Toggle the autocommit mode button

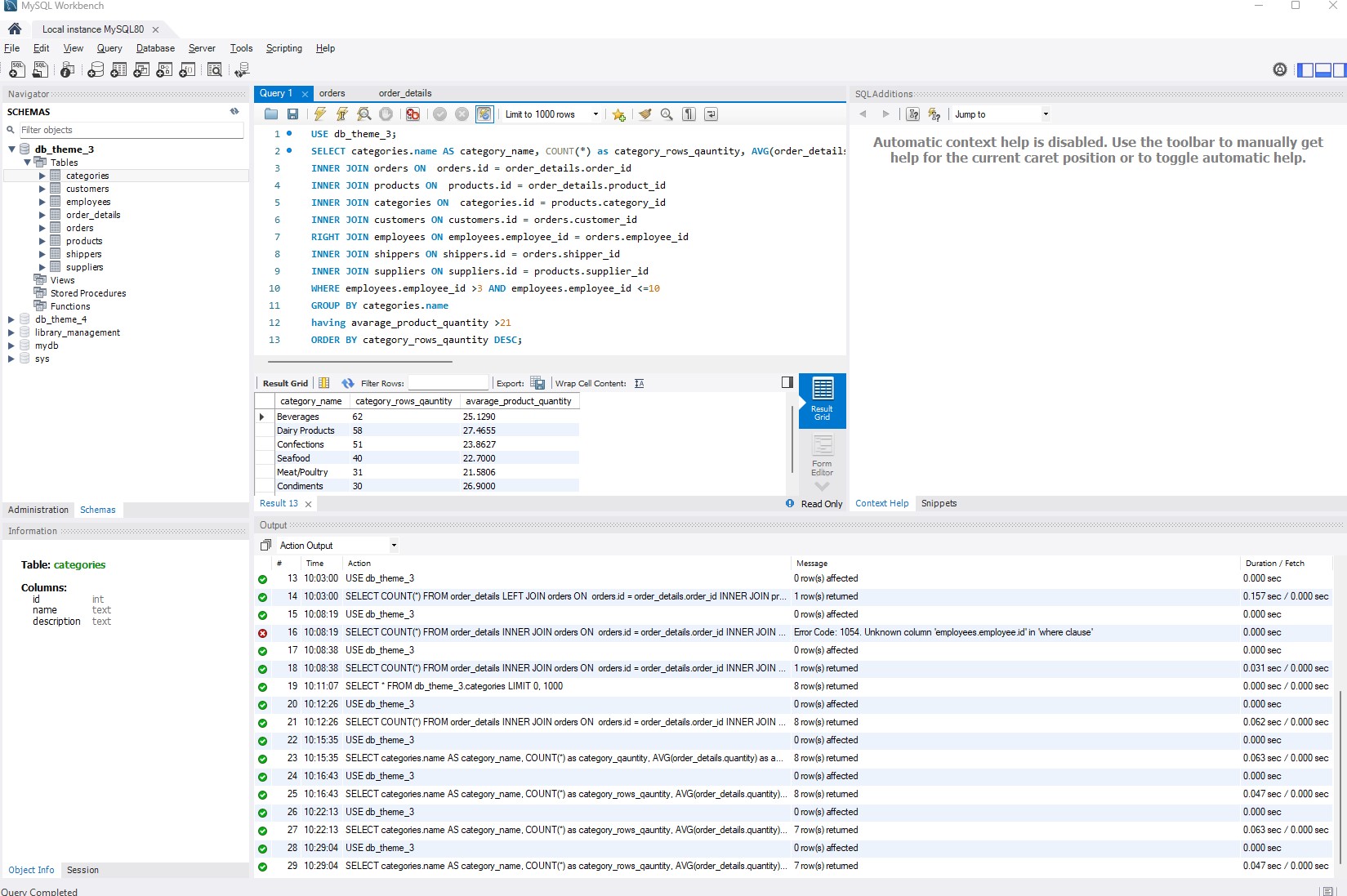(x=484, y=114)
